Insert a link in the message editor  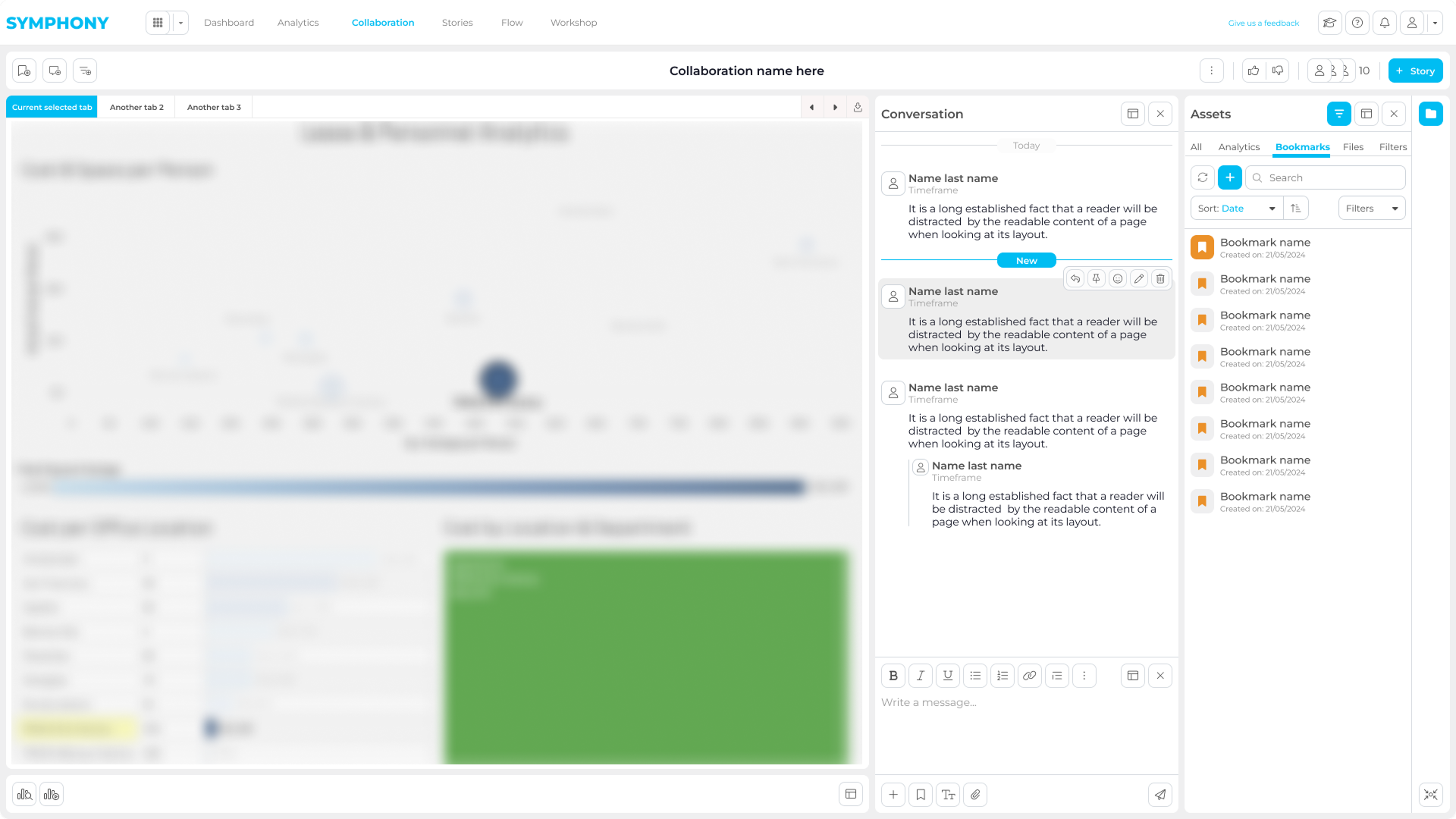(1030, 676)
